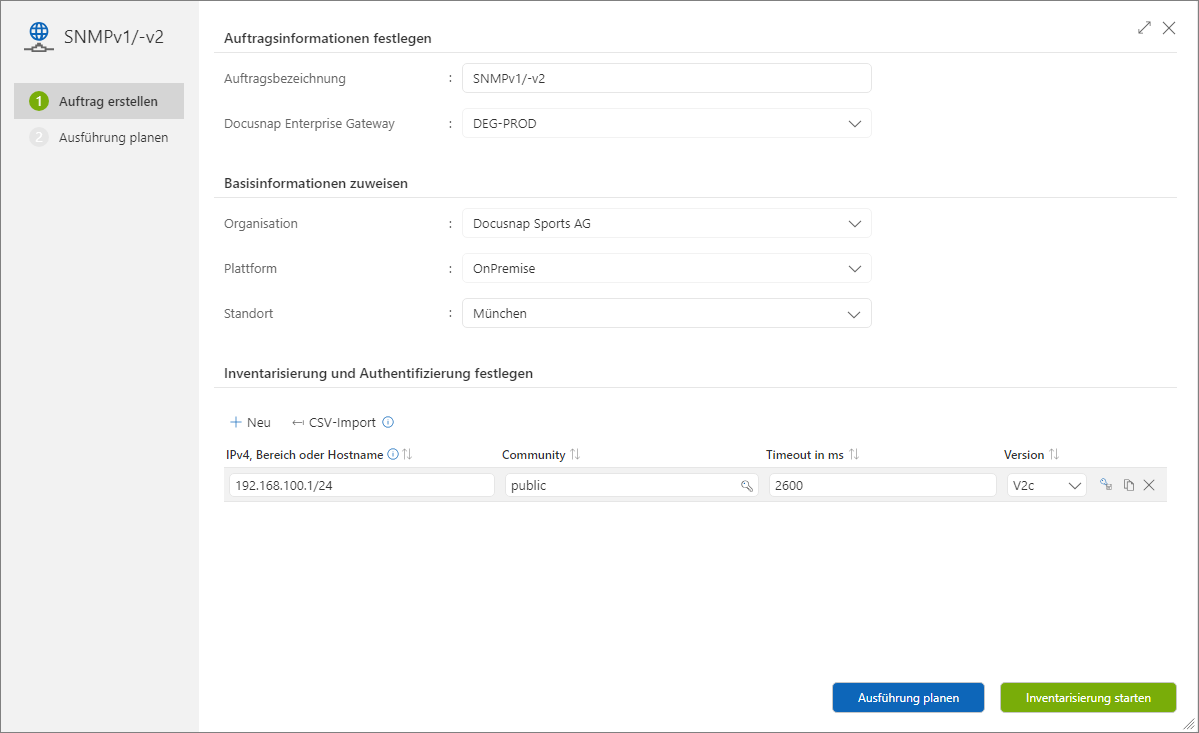Expand the dialog with the maximize arrows icon
Screen dimensions: 1199x733
pos(1144,28)
